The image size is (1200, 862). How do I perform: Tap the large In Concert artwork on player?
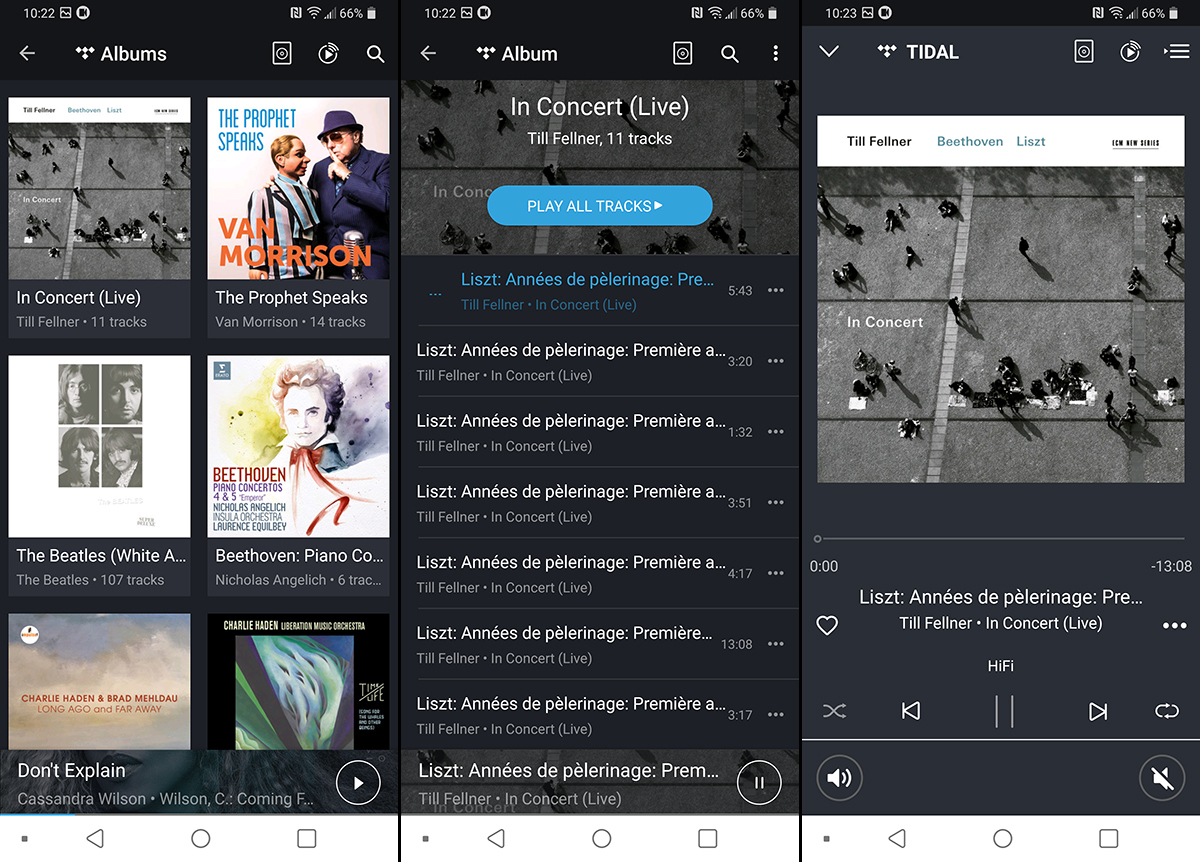(x=1000, y=300)
